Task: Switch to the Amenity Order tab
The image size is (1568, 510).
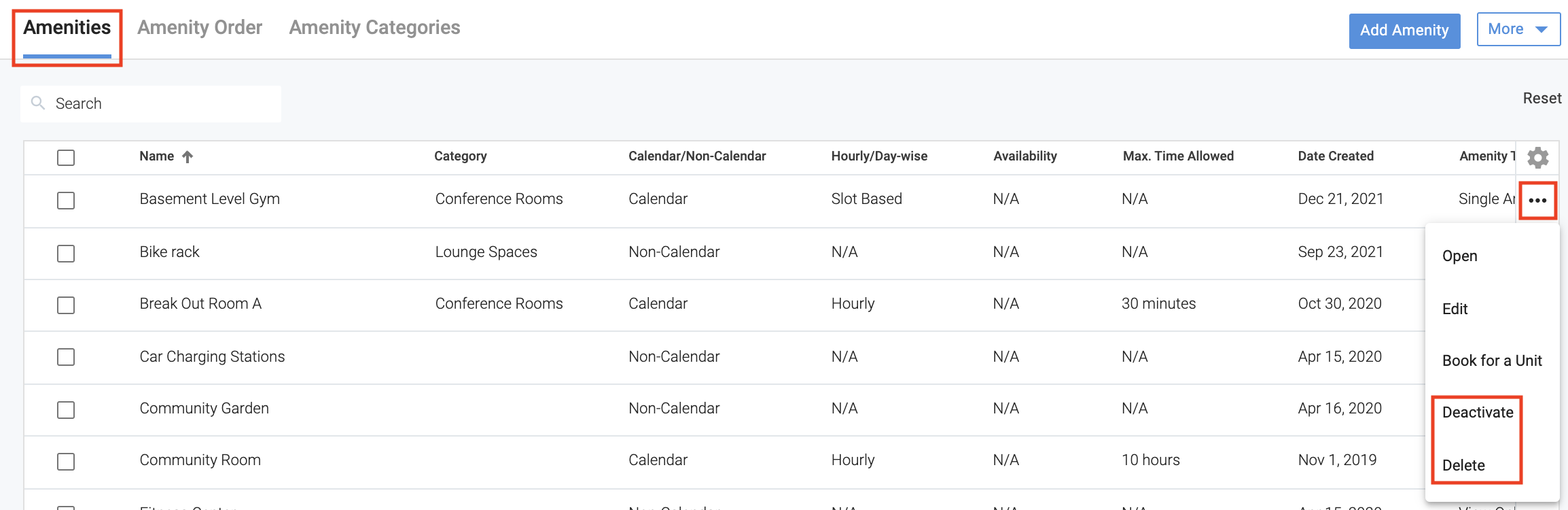Action: 200,28
